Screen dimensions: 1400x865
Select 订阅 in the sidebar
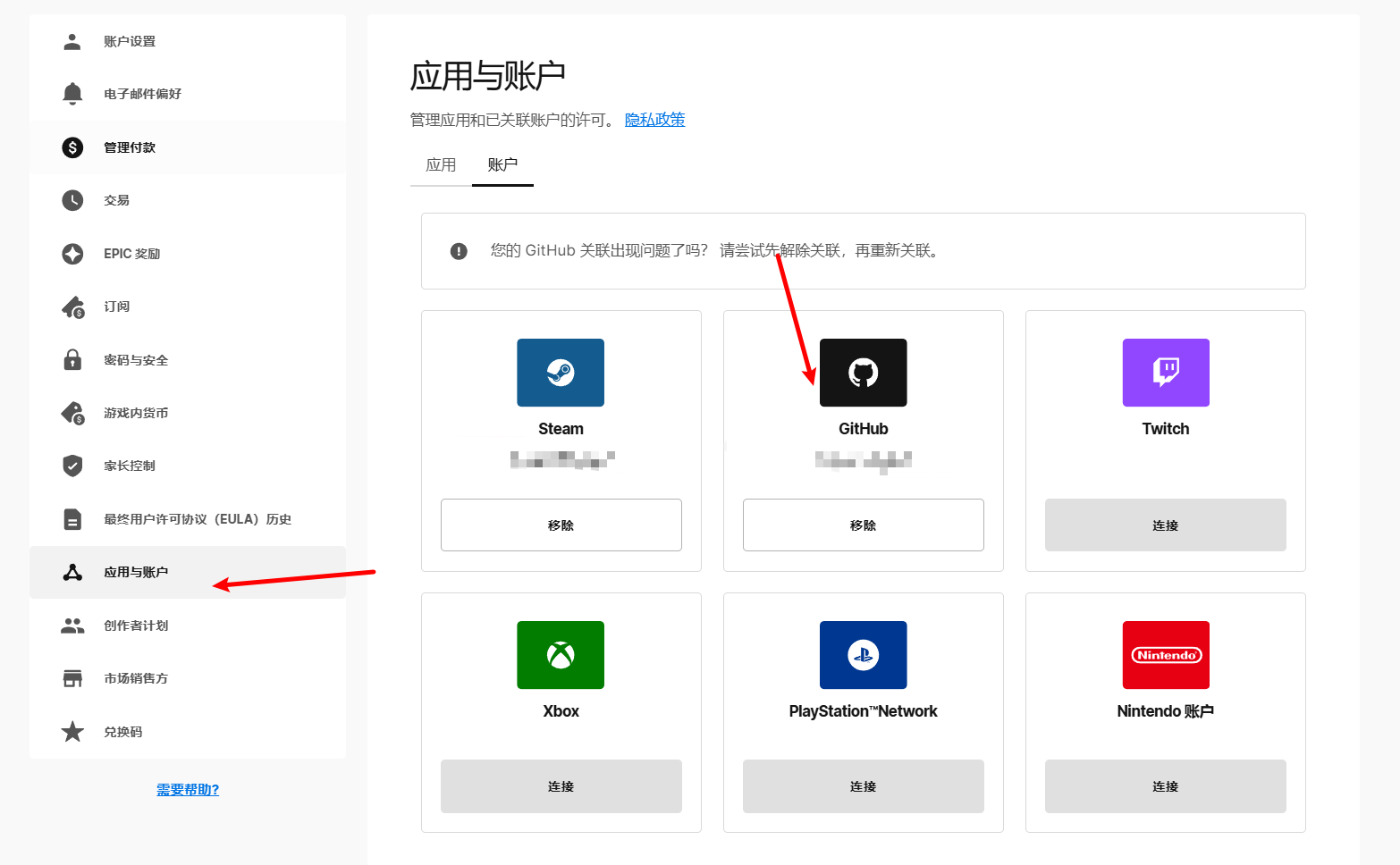coord(188,307)
